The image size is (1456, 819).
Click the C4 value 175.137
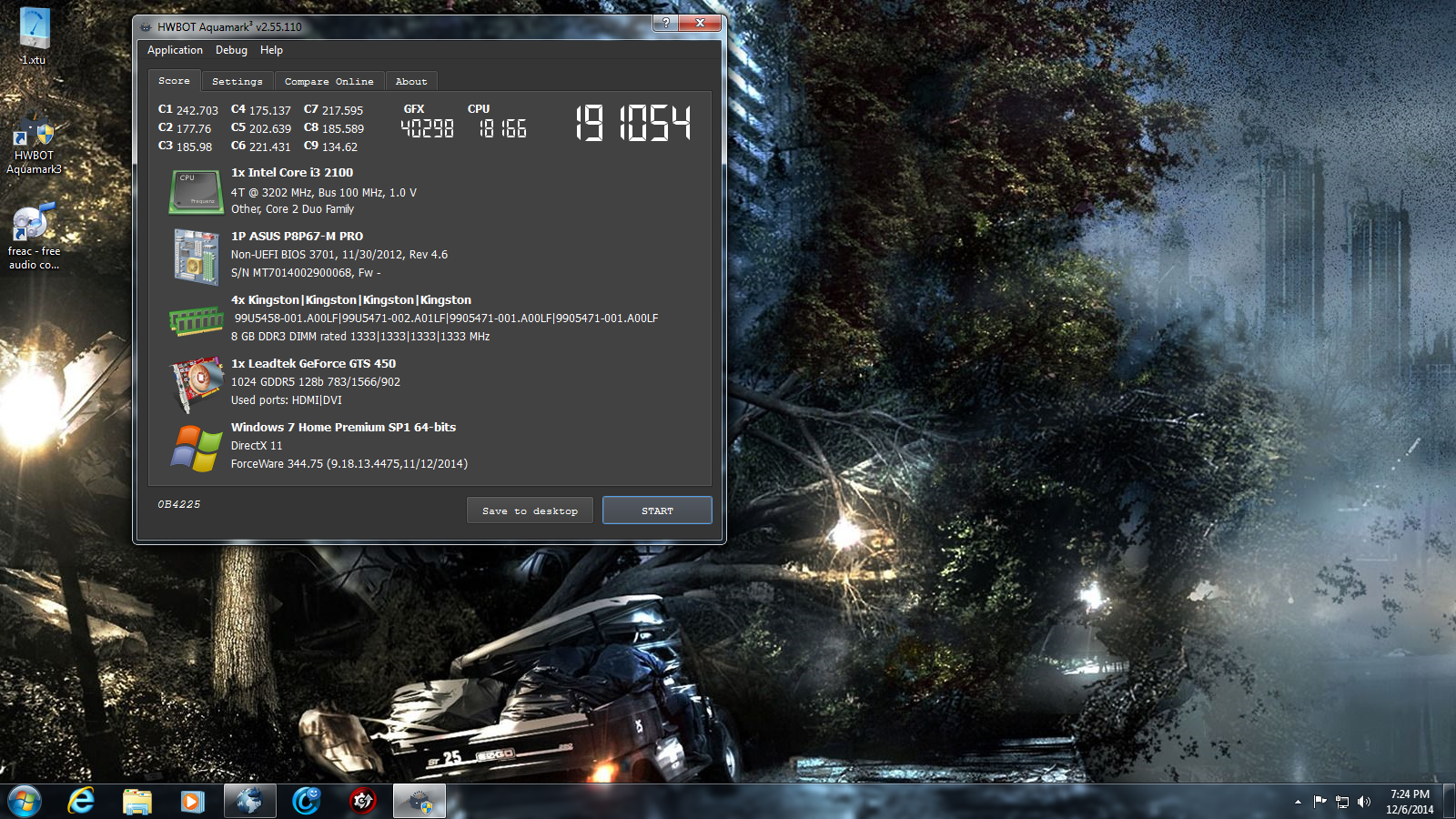270,111
